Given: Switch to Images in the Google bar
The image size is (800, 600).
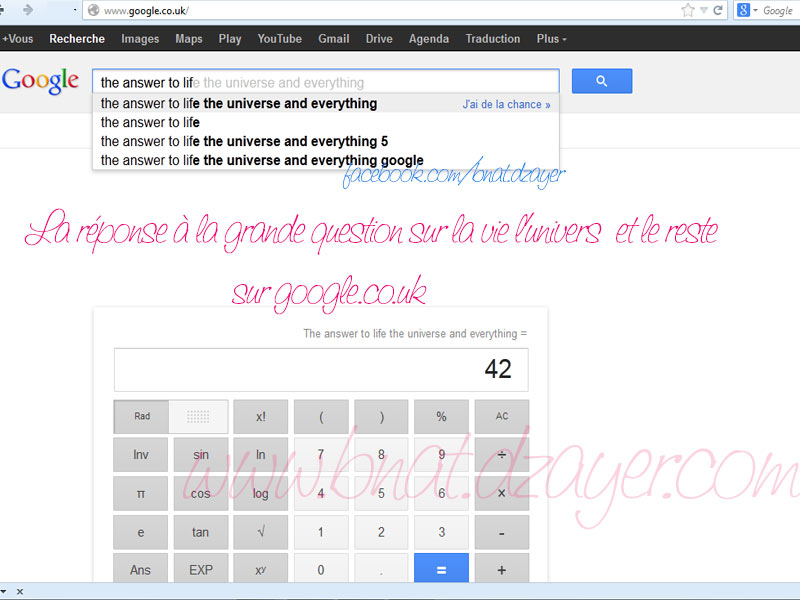Looking at the screenshot, I should coord(140,39).
